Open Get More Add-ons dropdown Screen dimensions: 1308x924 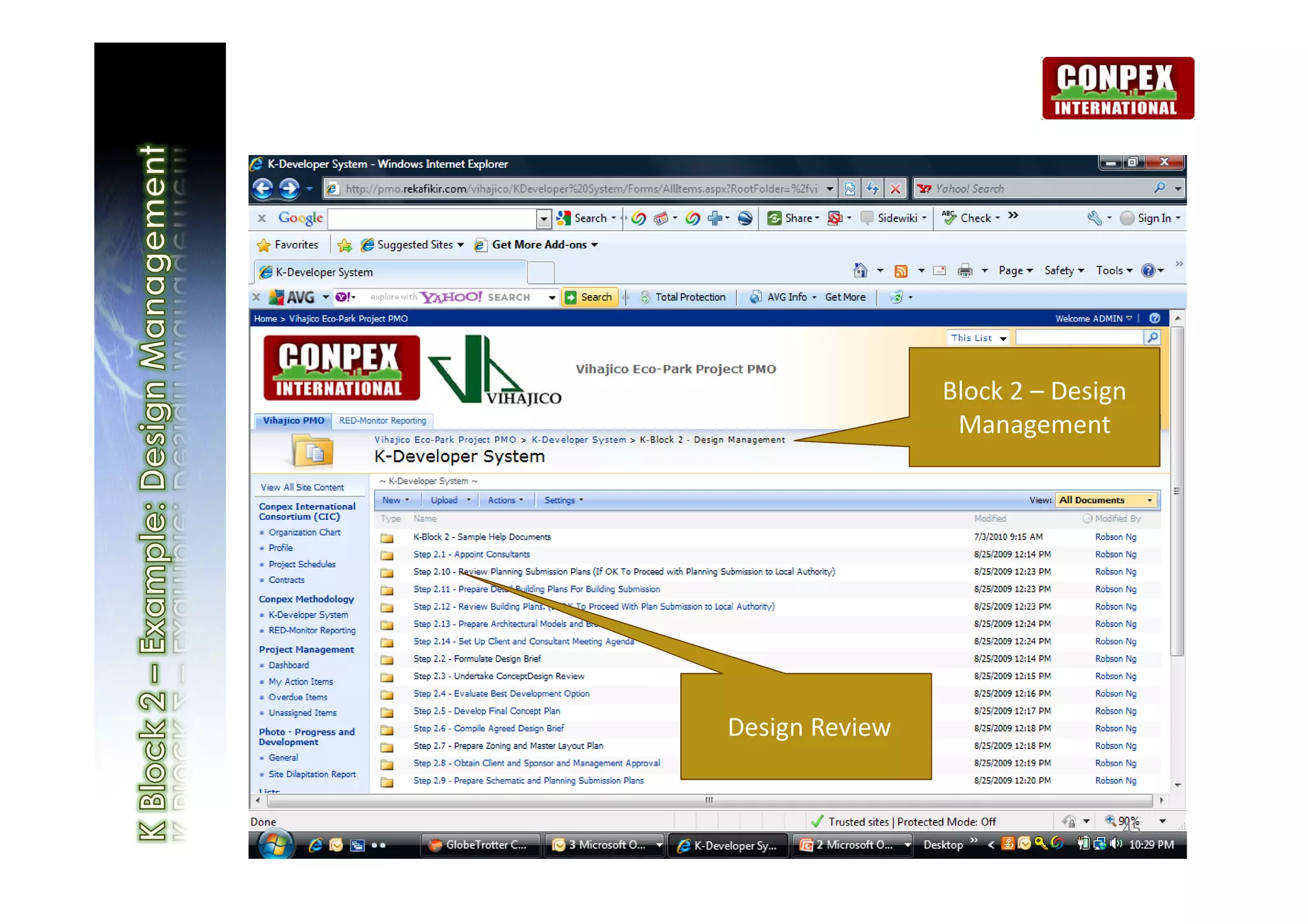pyautogui.click(x=536, y=245)
